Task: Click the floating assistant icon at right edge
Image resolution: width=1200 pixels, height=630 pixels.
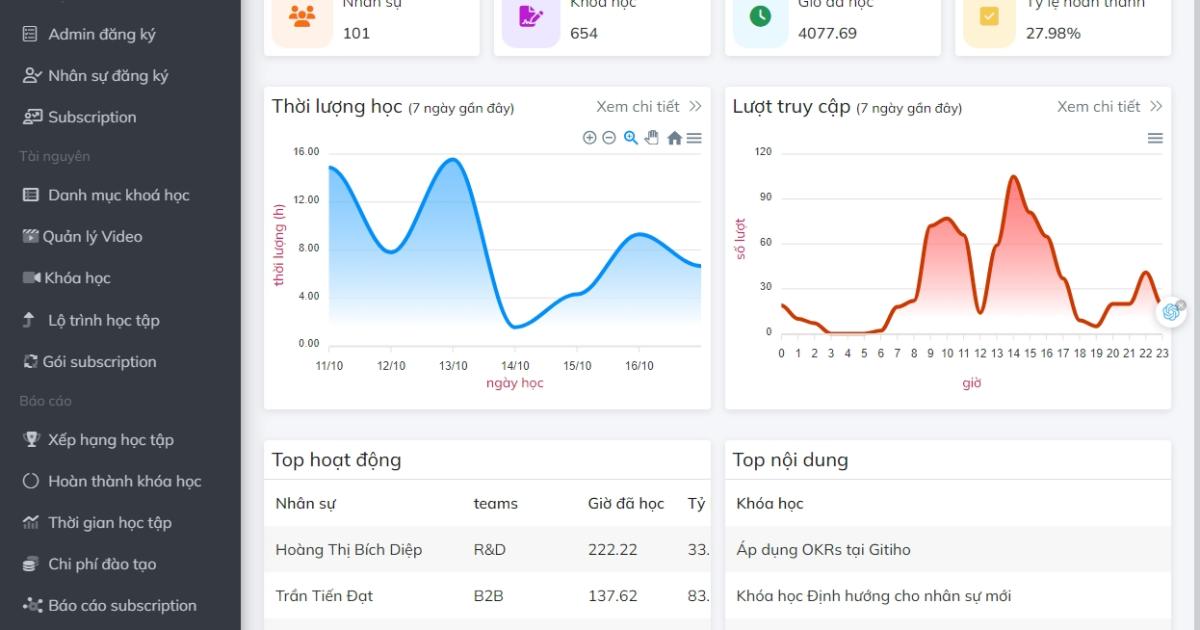Action: (x=1173, y=312)
